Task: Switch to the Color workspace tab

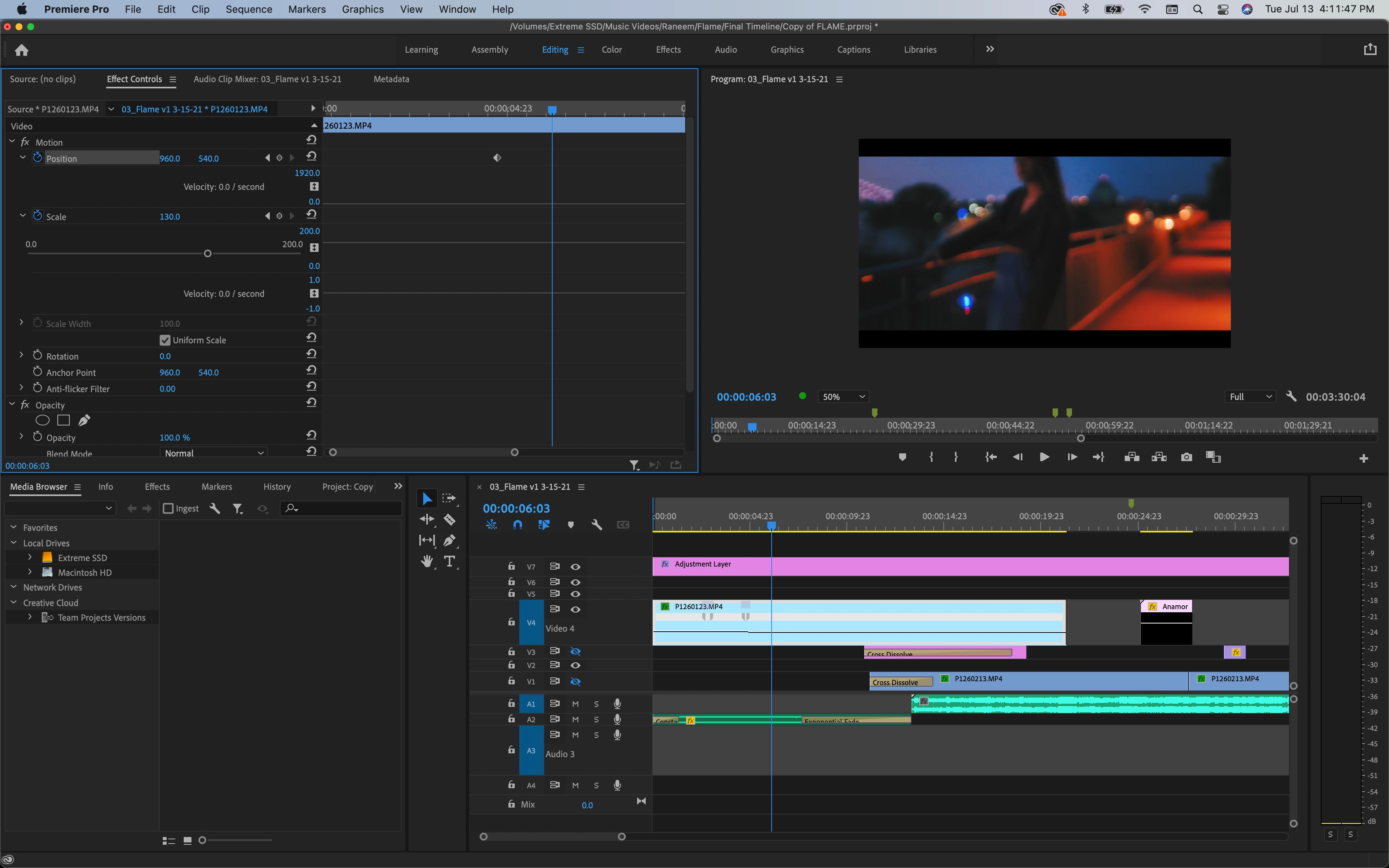Action: (611, 49)
